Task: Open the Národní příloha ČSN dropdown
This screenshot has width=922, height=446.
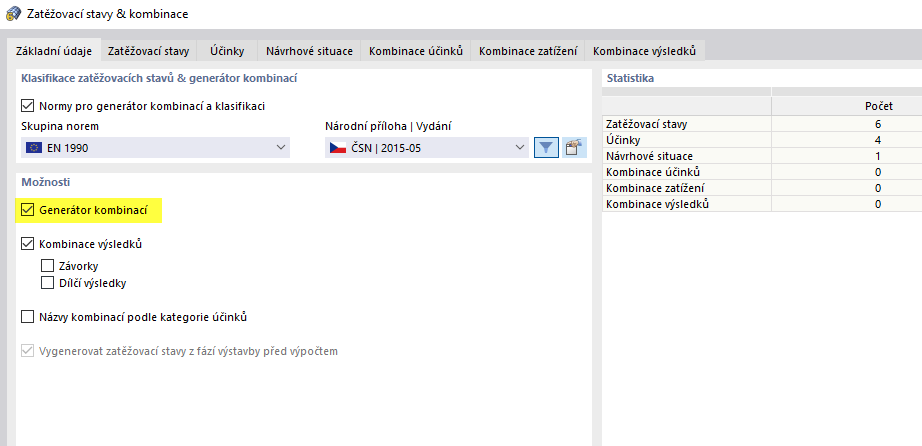Action: [519, 148]
